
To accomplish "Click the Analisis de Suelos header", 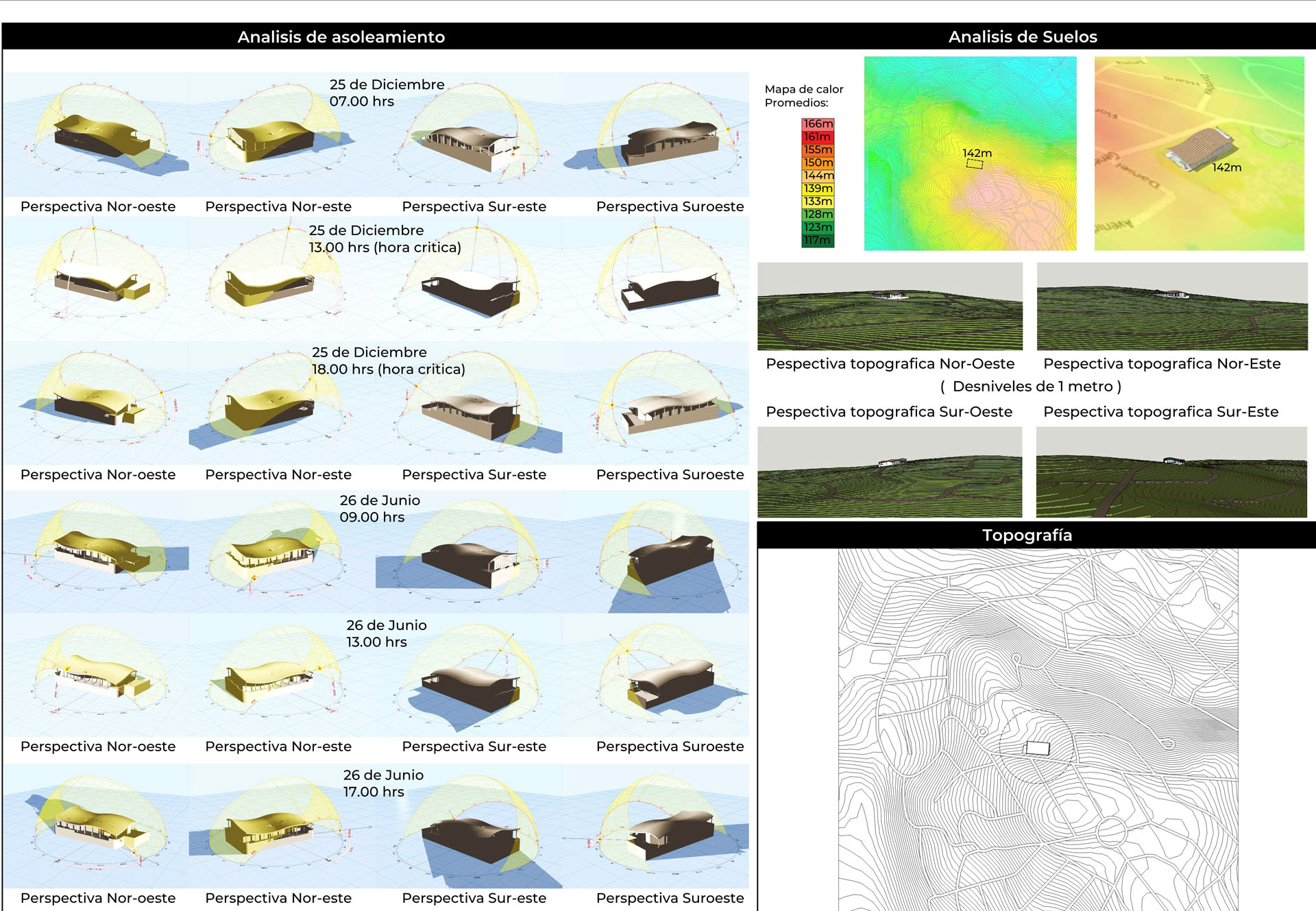I will point(1022,37).
